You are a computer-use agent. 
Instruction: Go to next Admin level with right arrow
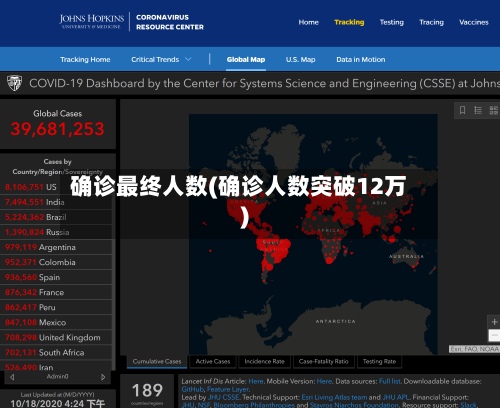click(x=103, y=377)
